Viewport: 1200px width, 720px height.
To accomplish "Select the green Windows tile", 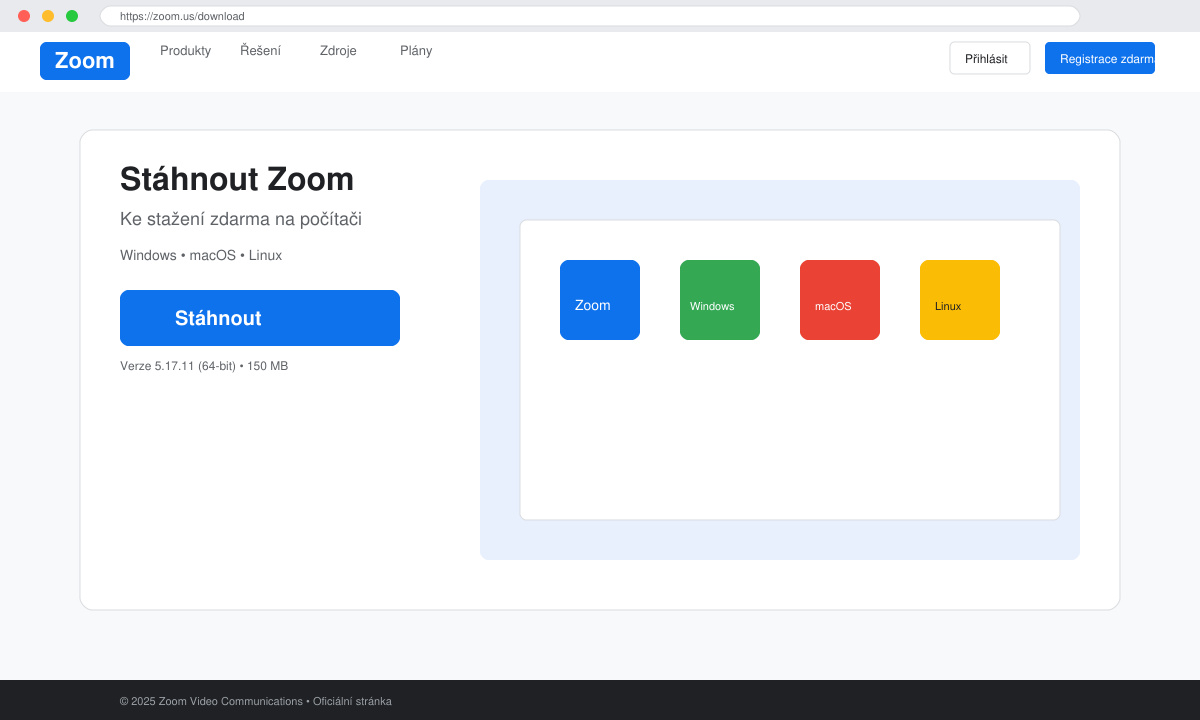I will [720, 300].
